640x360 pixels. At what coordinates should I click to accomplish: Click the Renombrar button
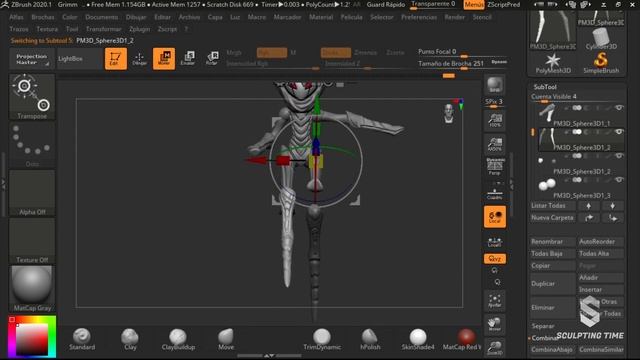tap(552, 242)
